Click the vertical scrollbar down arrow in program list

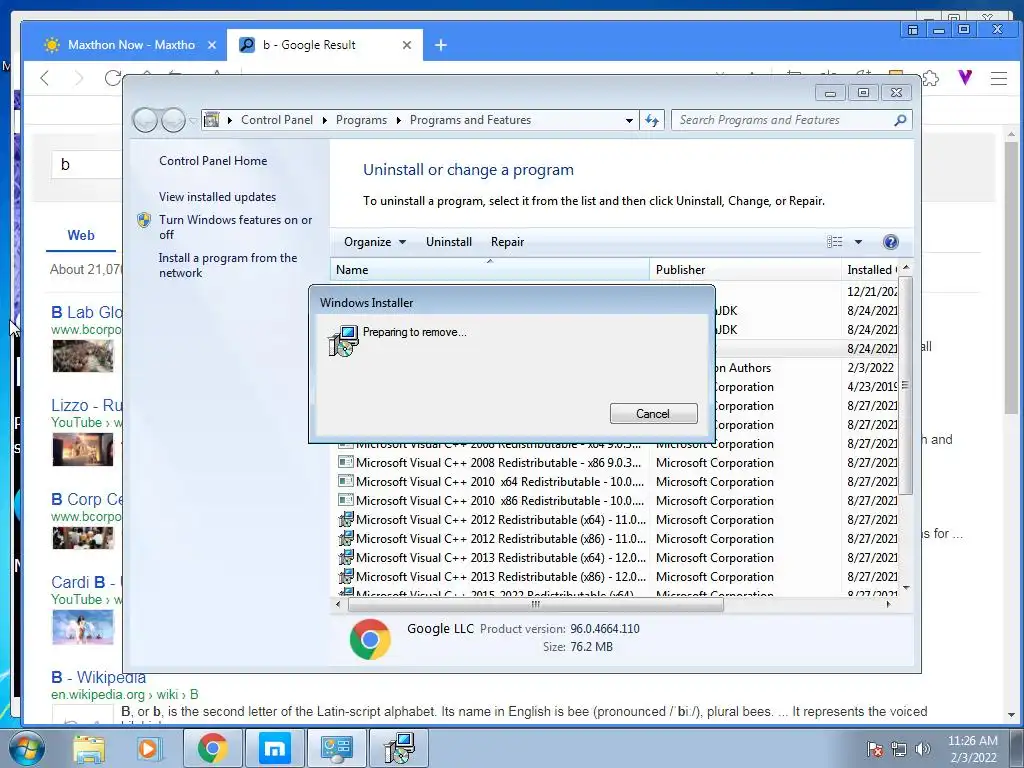click(x=905, y=588)
